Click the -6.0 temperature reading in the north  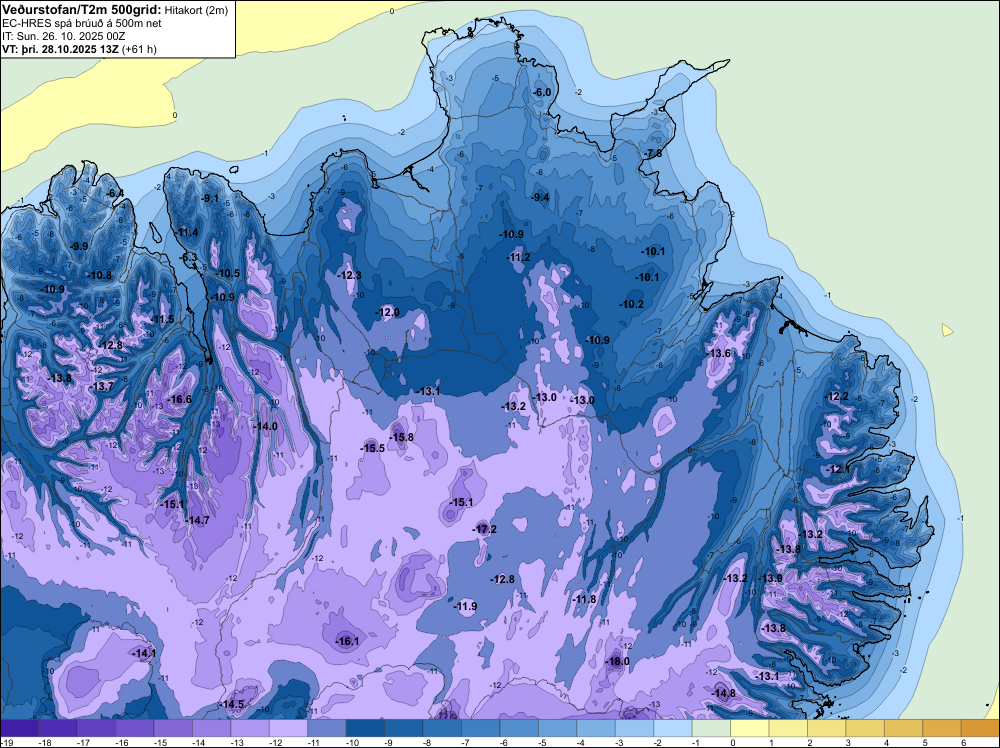click(541, 92)
